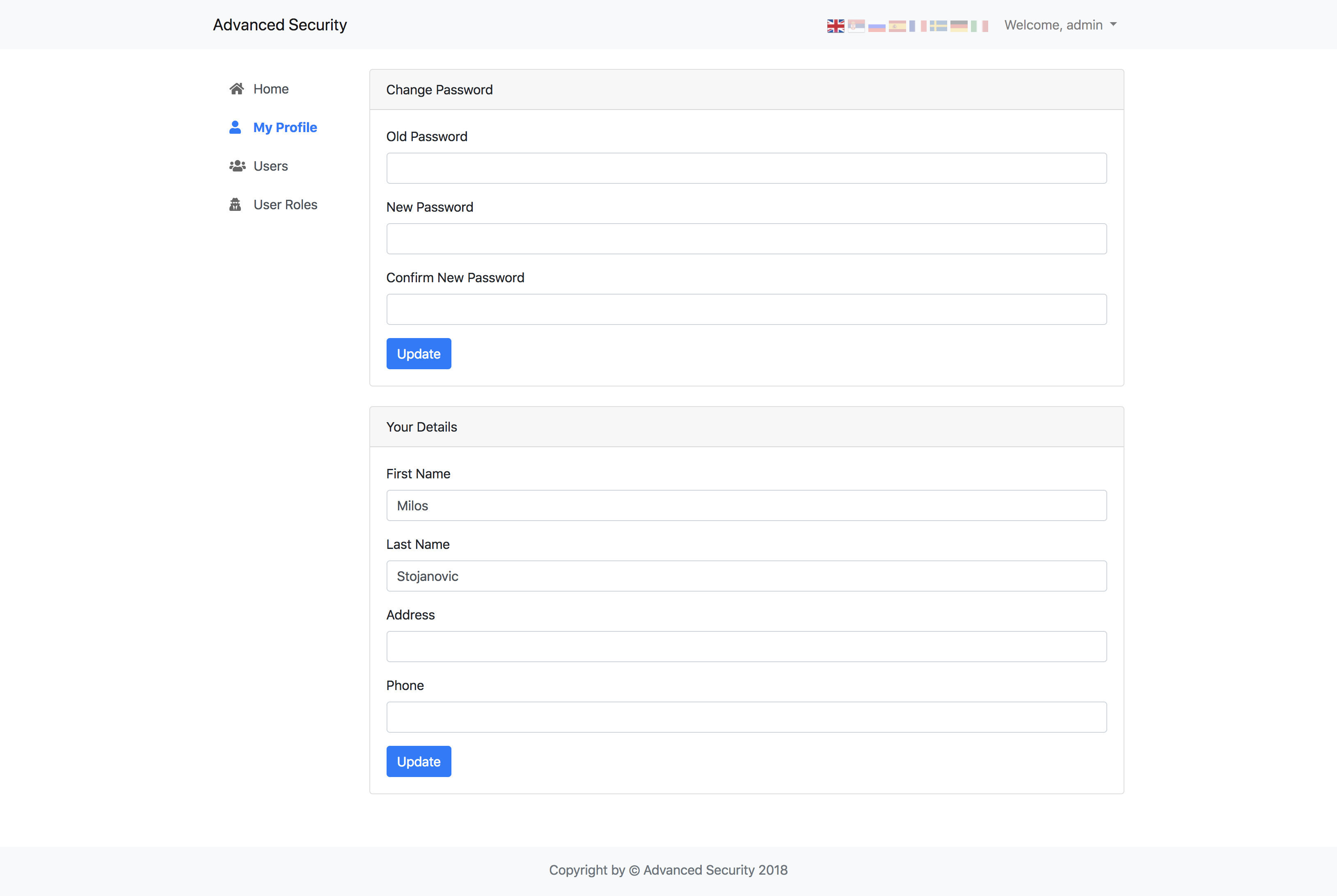This screenshot has height=896, width=1337.
Task: Navigate to User Roles page
Action: 285,205
